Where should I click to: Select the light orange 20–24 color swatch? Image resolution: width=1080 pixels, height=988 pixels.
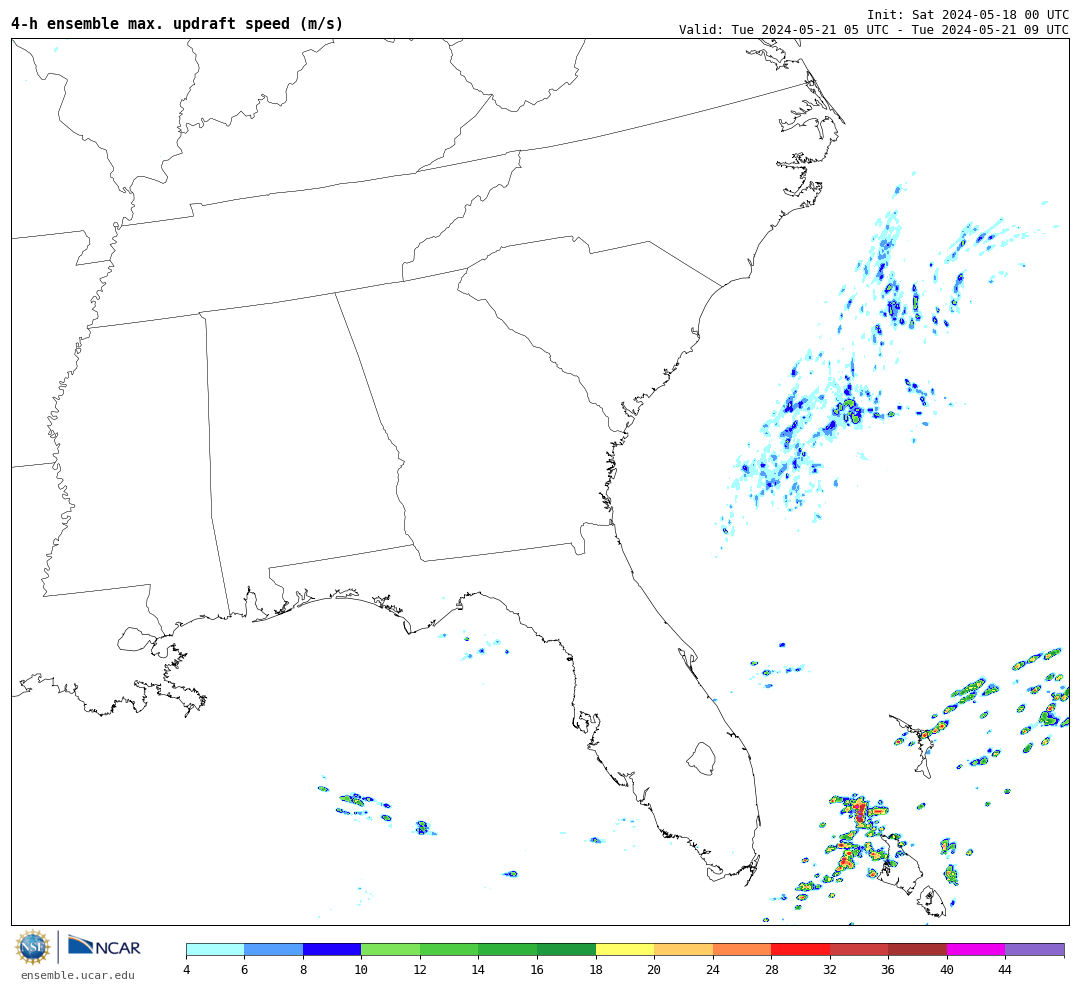(x=683, y=949)
